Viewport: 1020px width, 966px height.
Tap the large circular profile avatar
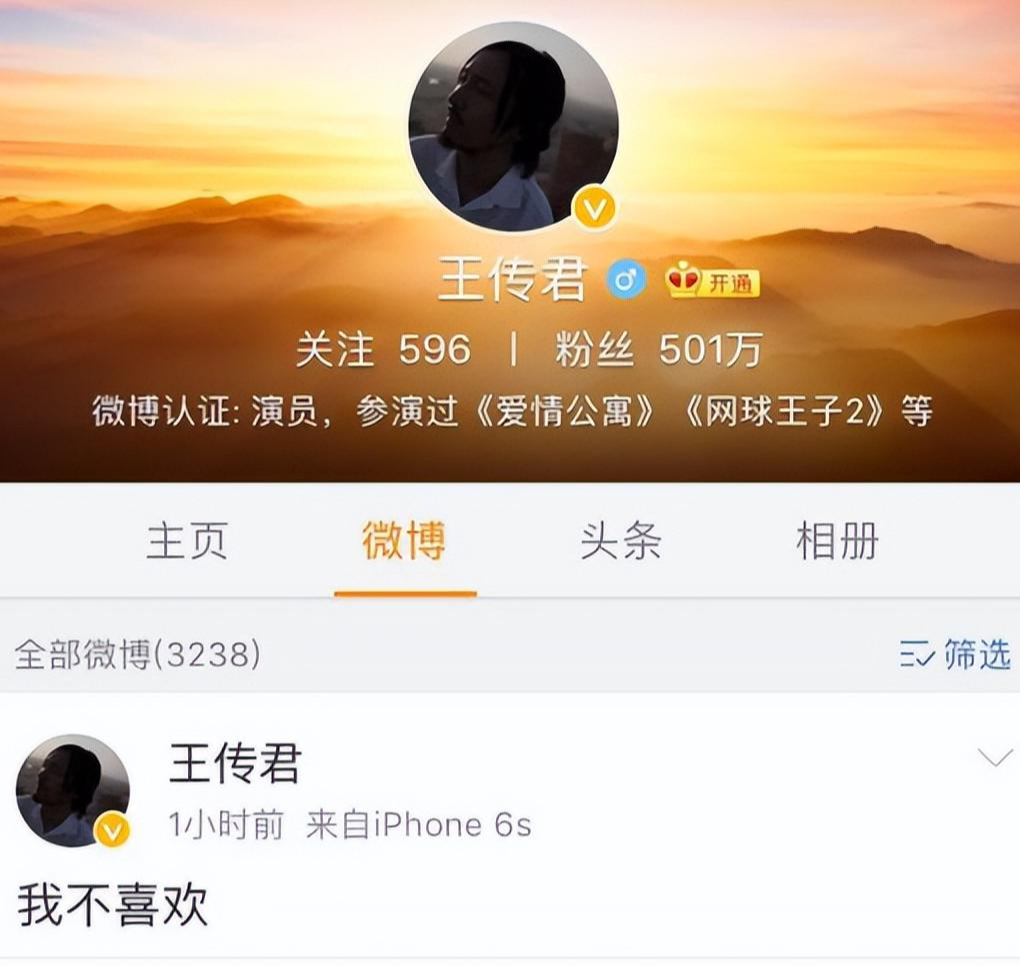[513, 127]
